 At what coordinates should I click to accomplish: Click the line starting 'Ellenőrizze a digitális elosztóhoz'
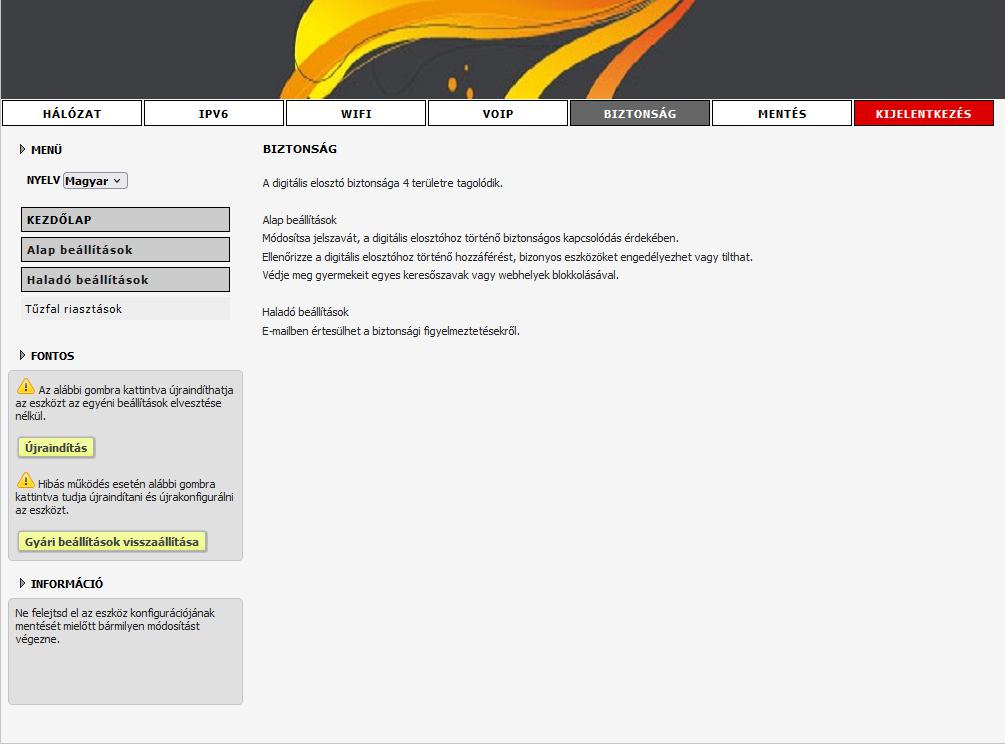(x=508, y=257)
